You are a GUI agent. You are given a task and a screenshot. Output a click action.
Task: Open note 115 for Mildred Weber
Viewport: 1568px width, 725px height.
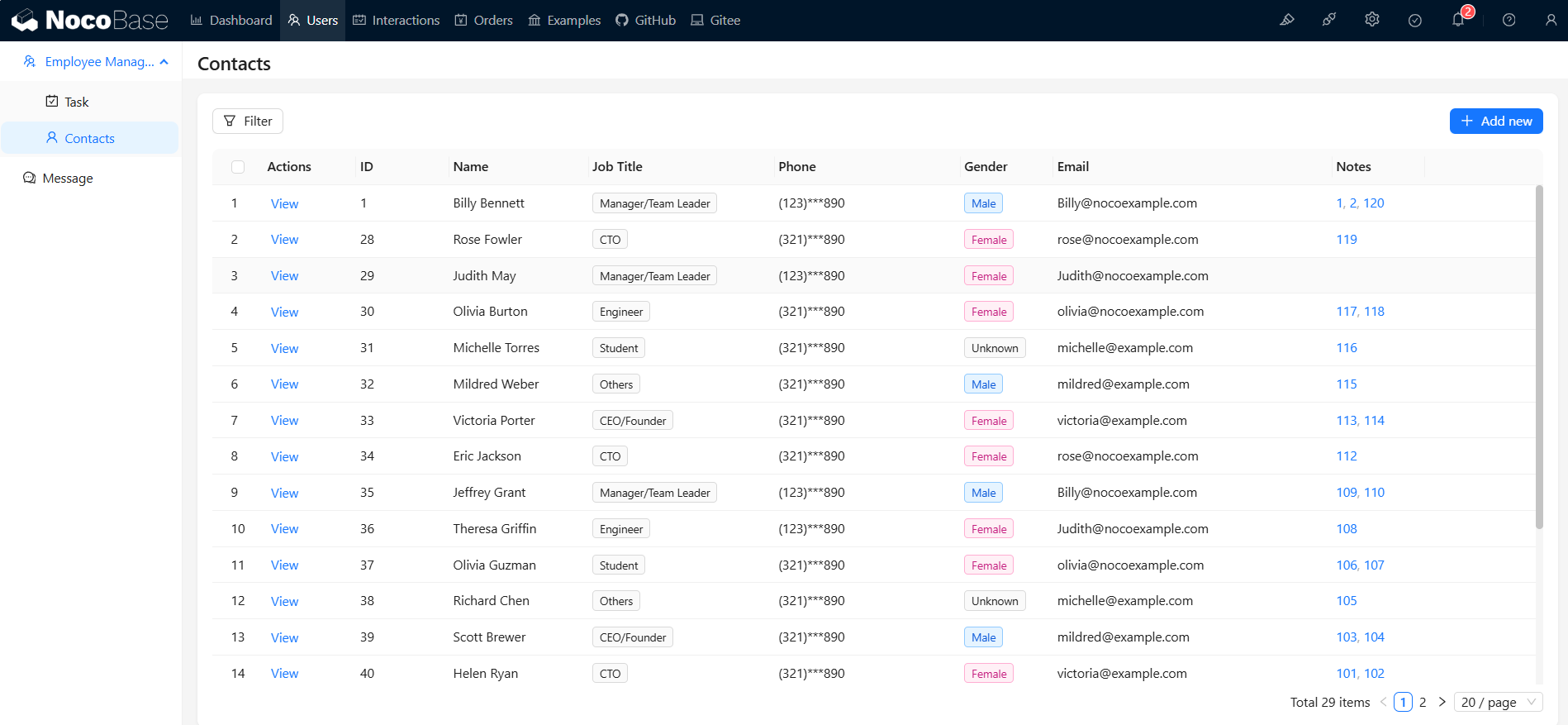[x=1347, y=384]
